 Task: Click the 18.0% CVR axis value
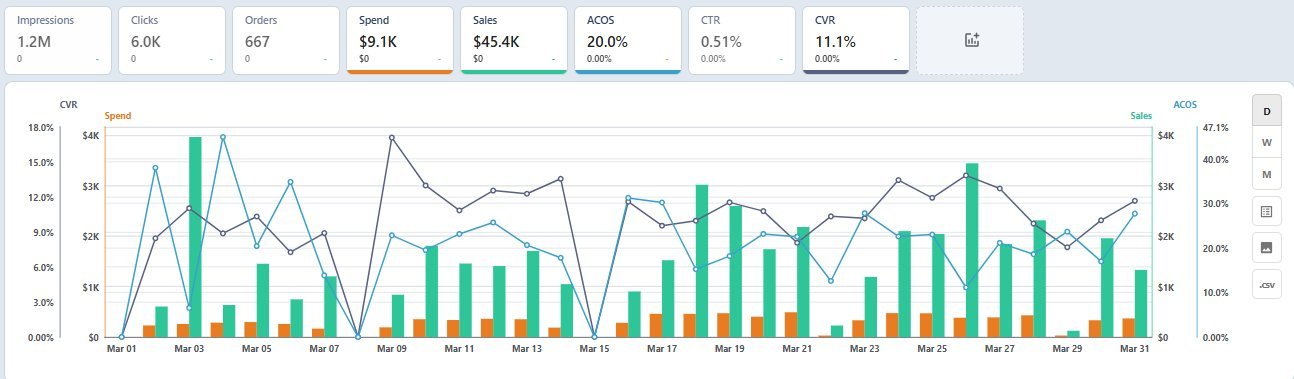[x=40, y=127]
